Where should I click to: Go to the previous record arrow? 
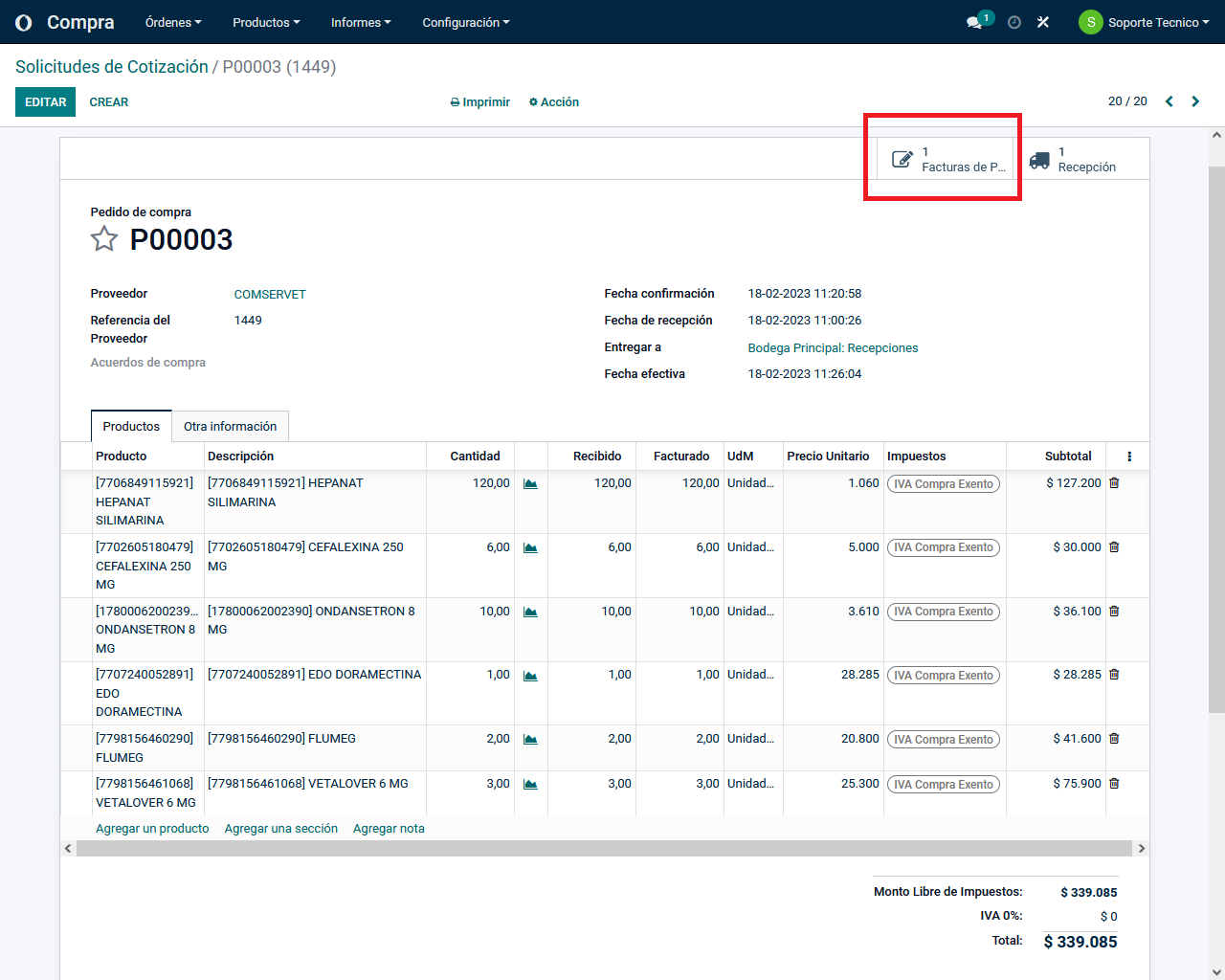1169,101
